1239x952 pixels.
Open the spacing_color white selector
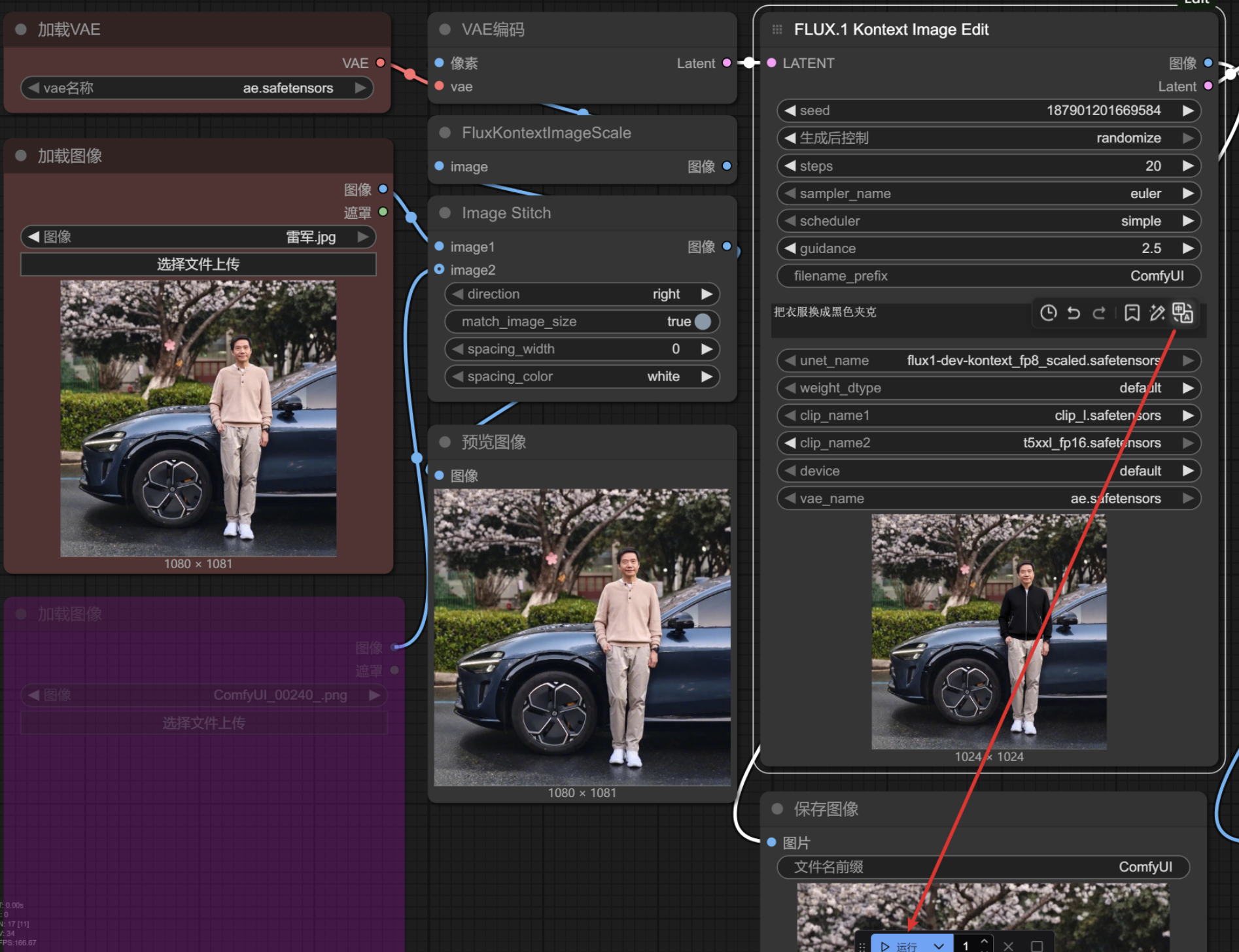[582, 377]
